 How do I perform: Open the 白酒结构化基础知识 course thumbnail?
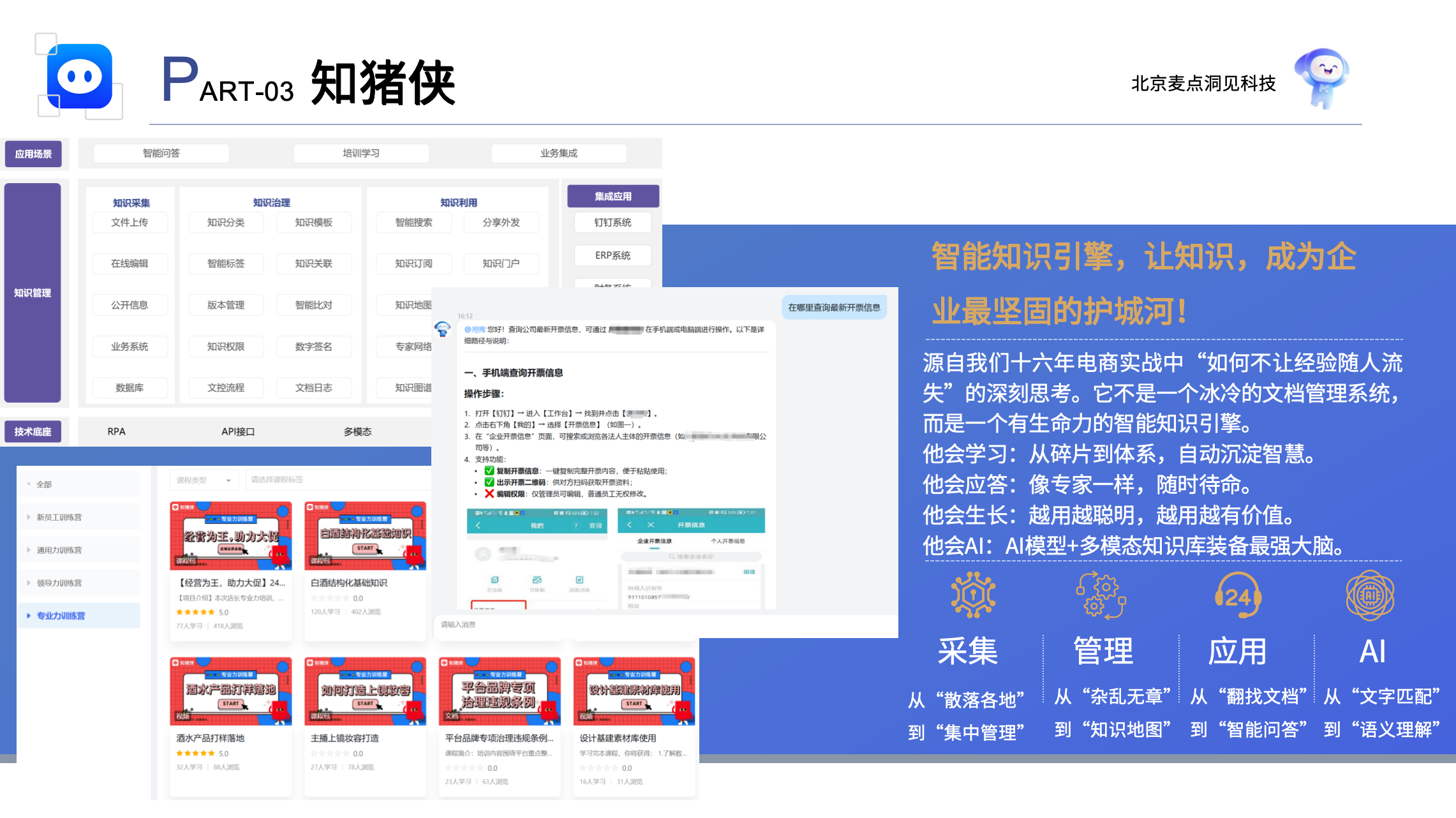pyautogui.click(x=365, y=535)
